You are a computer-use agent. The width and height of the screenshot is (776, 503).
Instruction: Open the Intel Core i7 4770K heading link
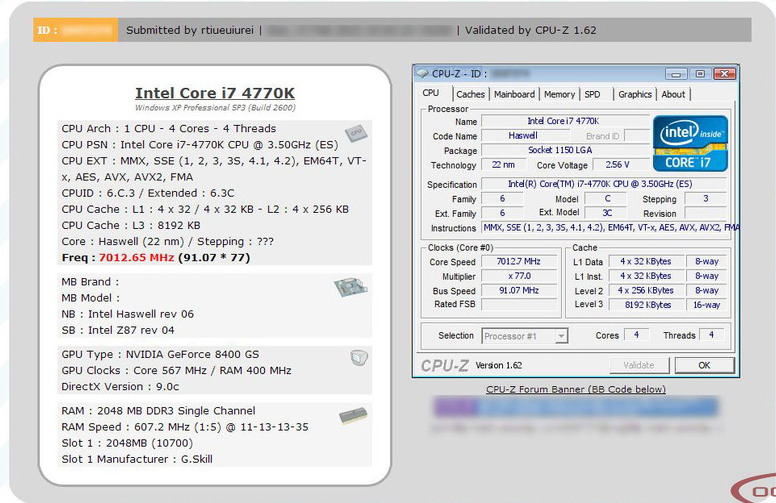pos(215,93)
